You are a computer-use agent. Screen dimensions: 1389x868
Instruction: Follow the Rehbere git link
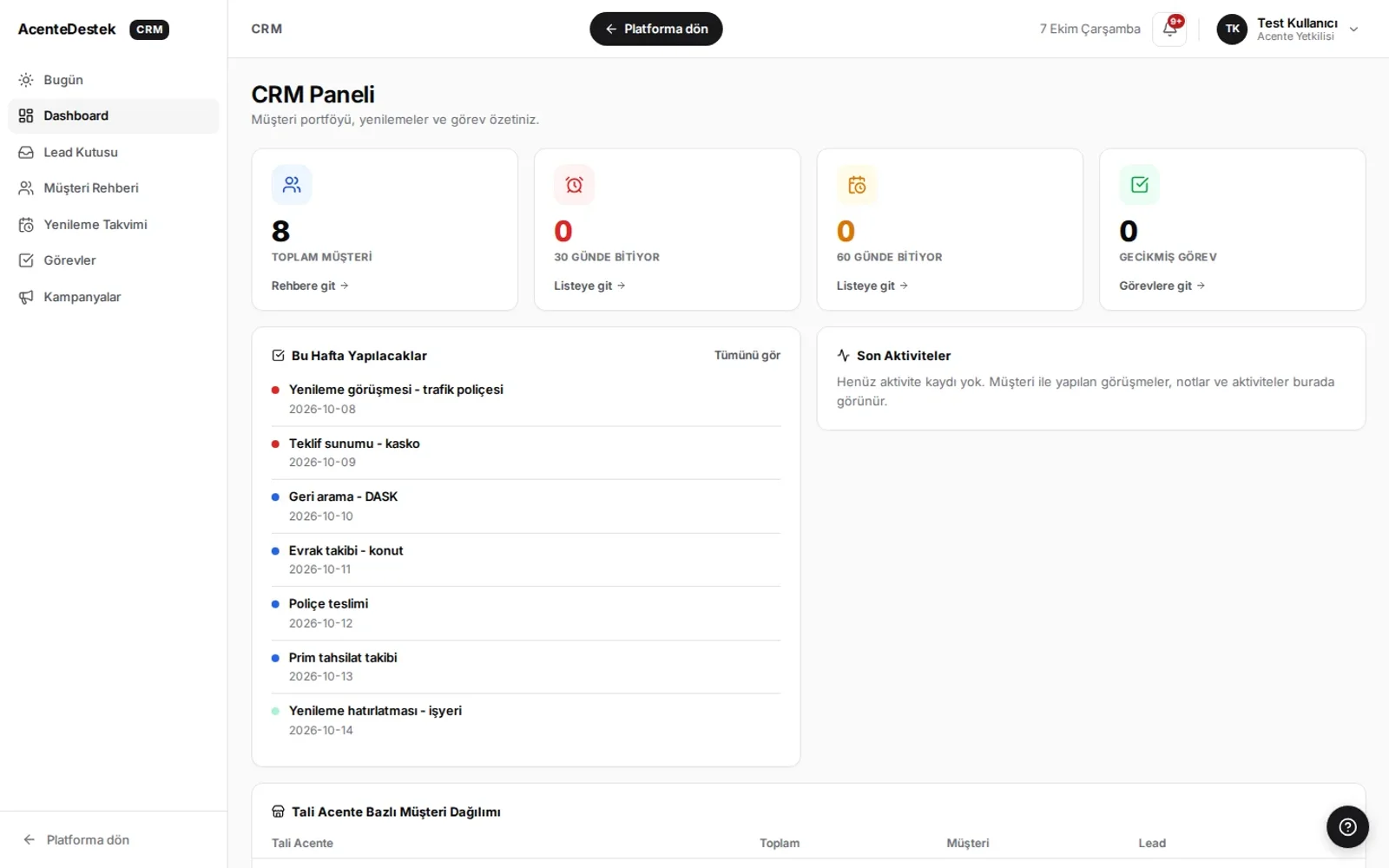(x=310, y=286)
